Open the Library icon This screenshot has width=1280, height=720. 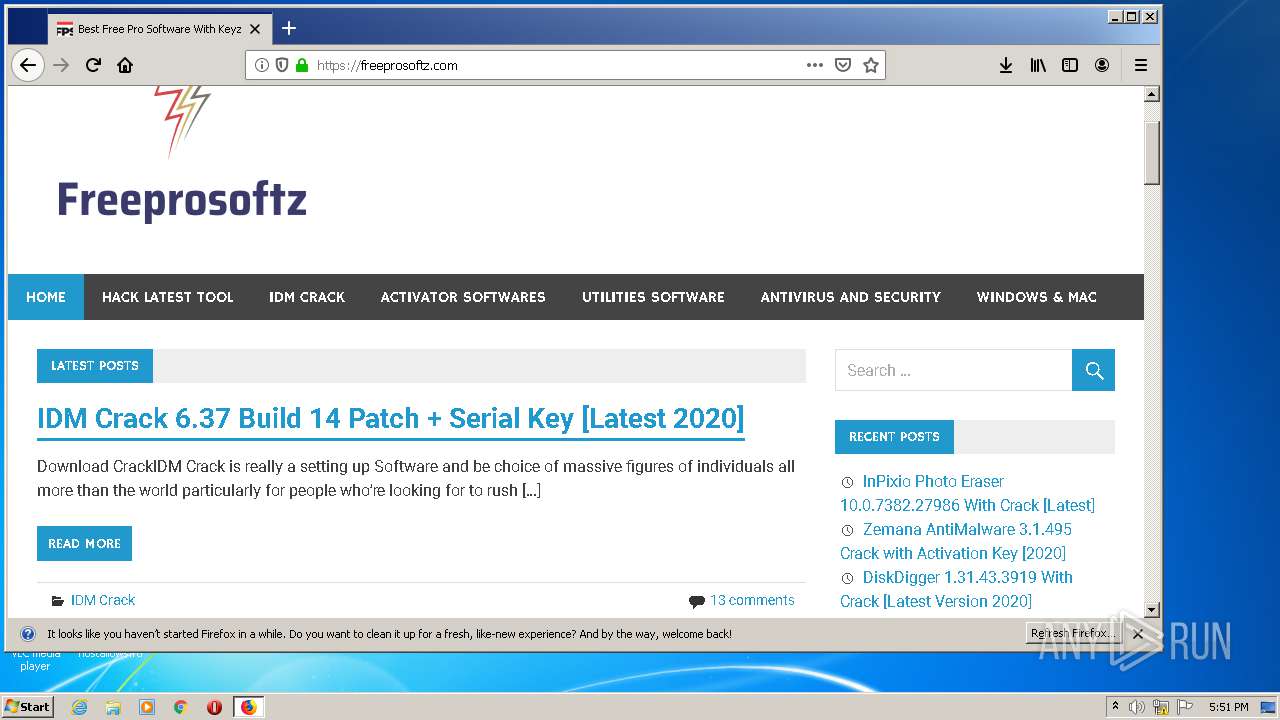[x=1038, y=65]
